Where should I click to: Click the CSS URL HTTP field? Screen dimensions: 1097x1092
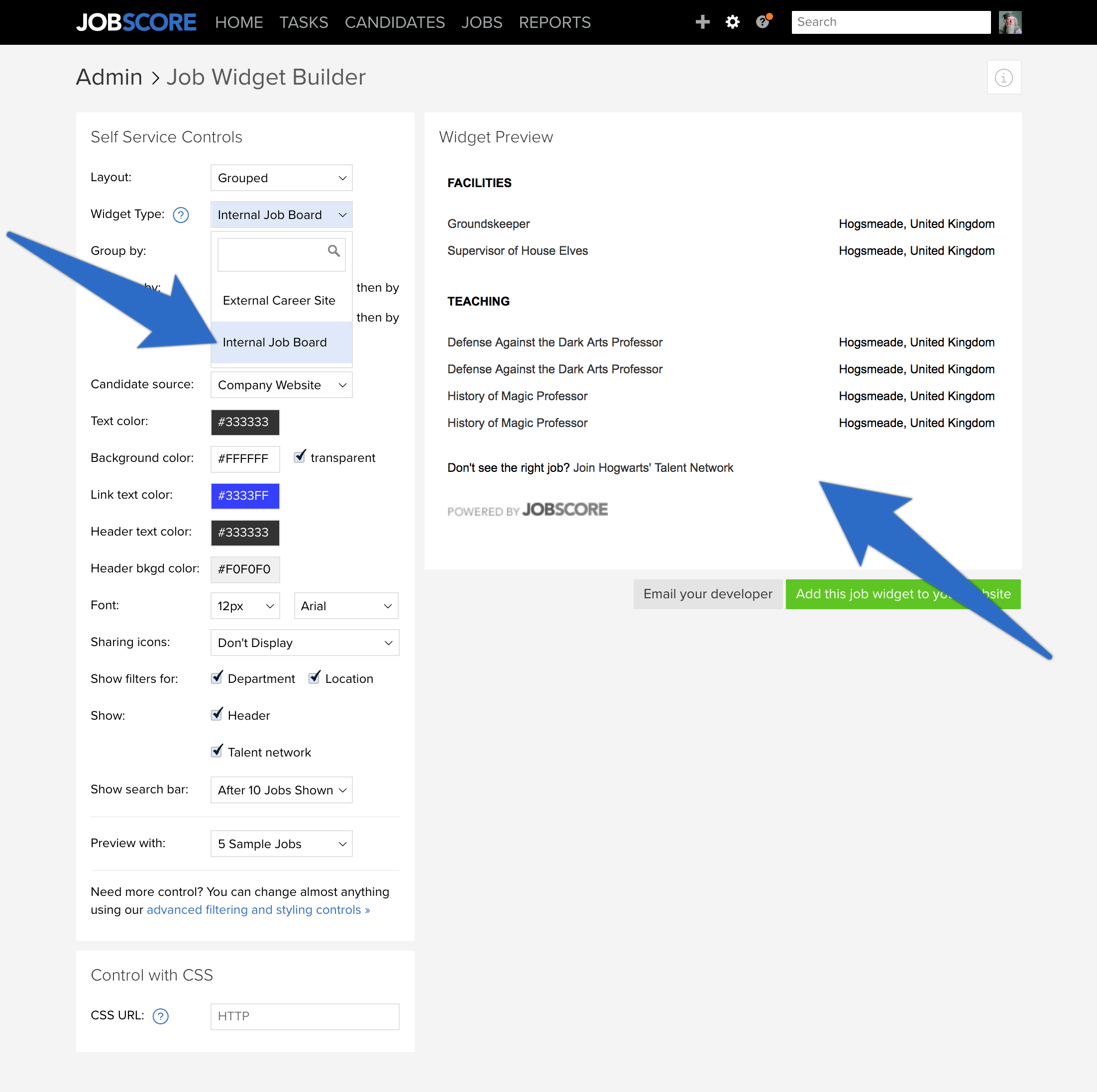point(305,1016)
